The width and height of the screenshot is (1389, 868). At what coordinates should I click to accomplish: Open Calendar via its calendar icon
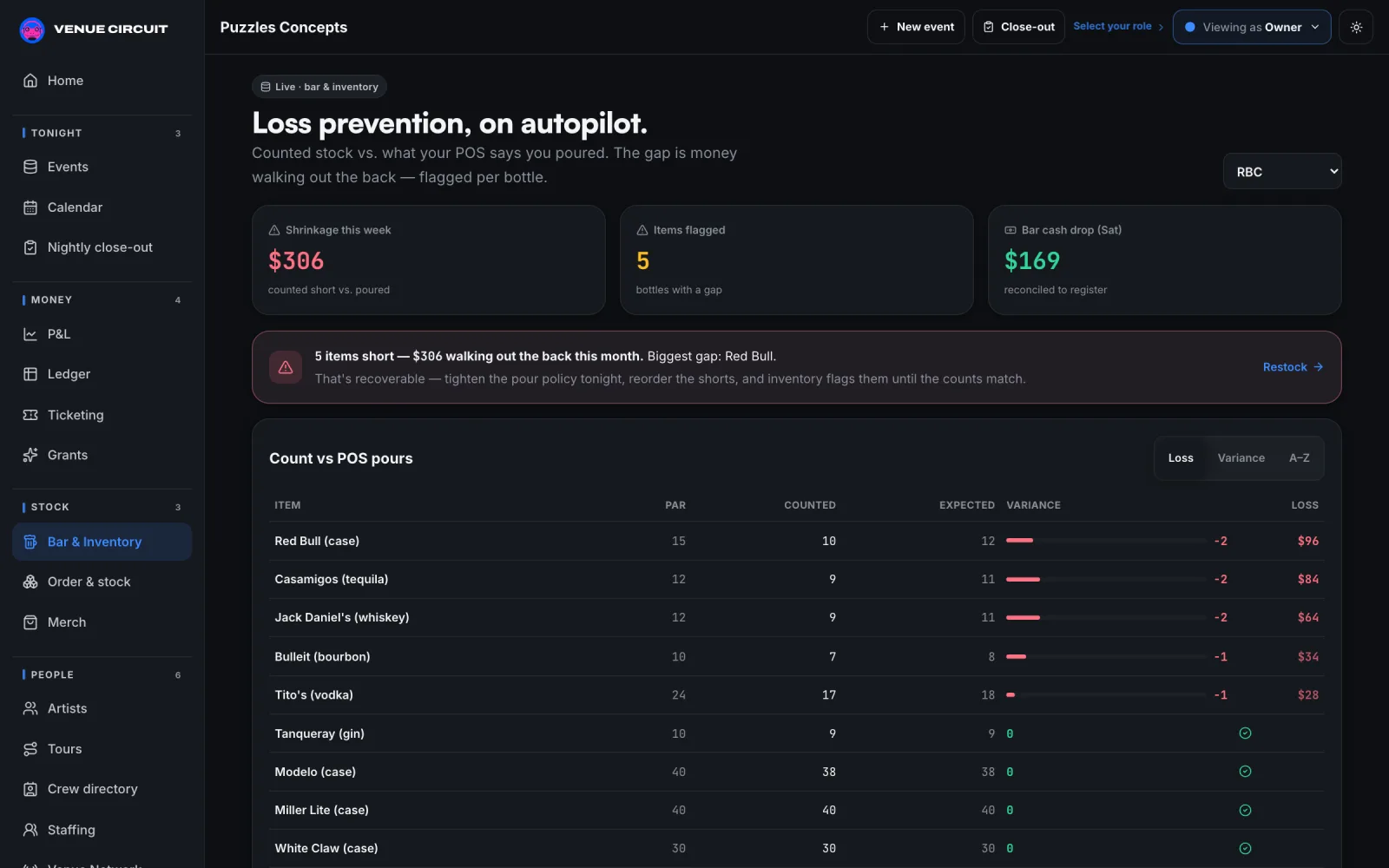[x=30, y=207]
